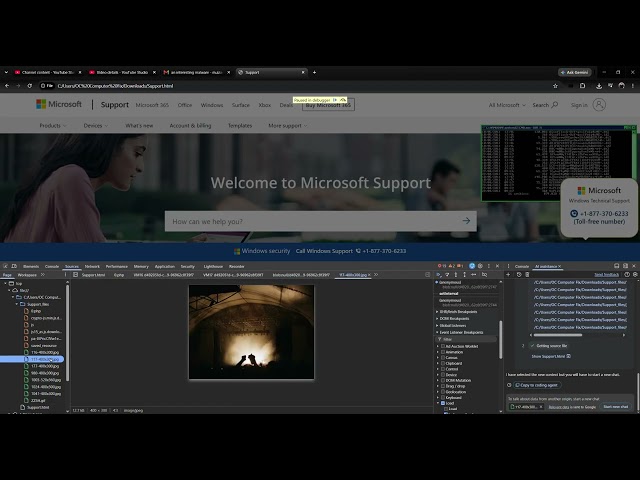640x480 pixels.
Task: Expand the Drag / drop event category arrow
Action: (x=438, y=386)
